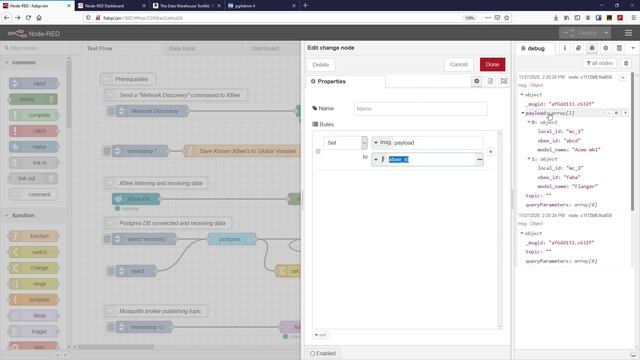The image size is (640, 360).
Task: Select the change node in the palette
Action: (x=34, y=268)
